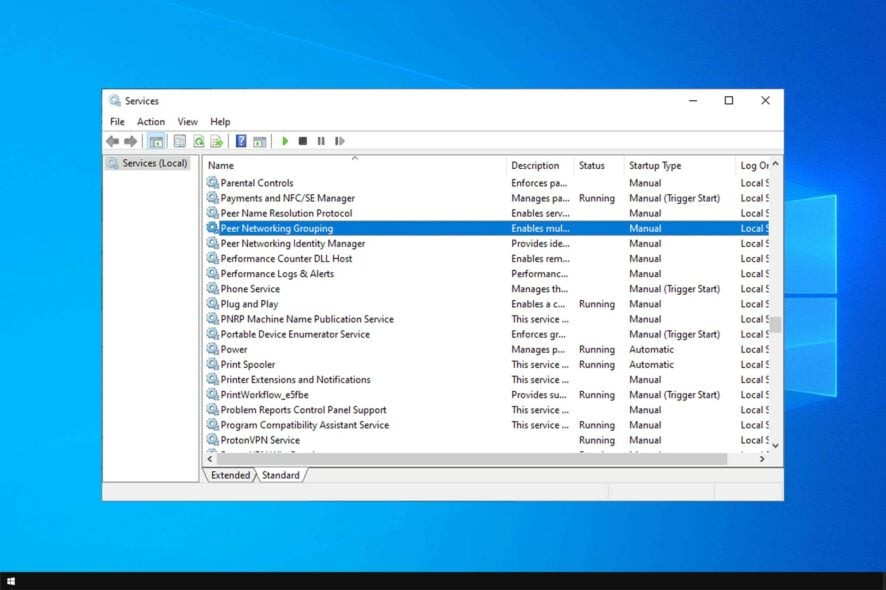Click Manual (Trigger Start) for Phone Service
The image size is (886, 590).
click(675, 289)
